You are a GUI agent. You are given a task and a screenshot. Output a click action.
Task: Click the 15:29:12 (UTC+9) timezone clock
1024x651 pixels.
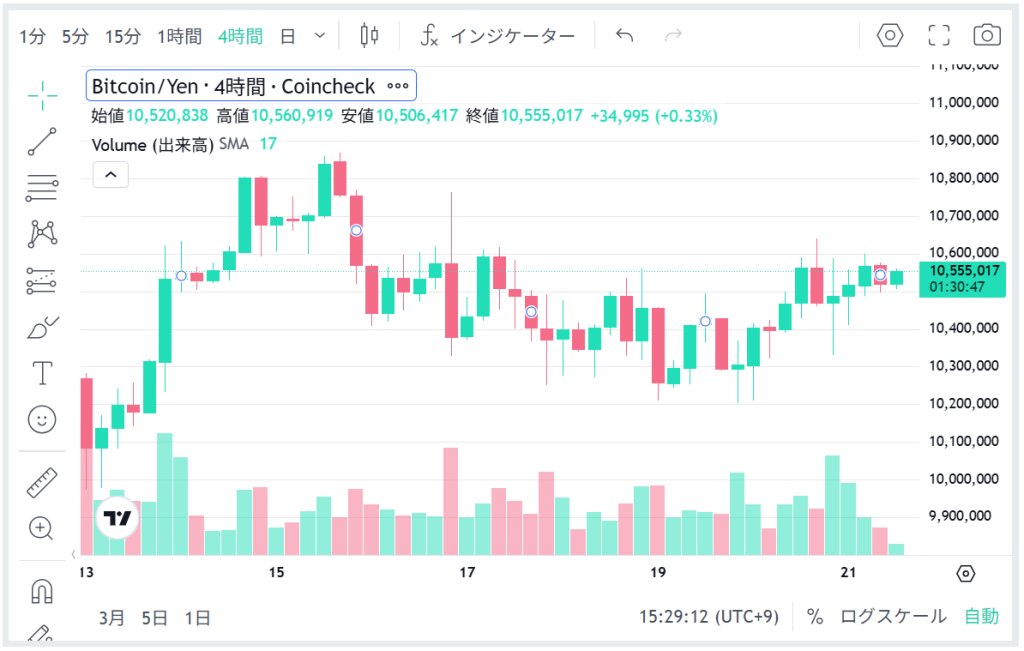[x=708, y=616]
